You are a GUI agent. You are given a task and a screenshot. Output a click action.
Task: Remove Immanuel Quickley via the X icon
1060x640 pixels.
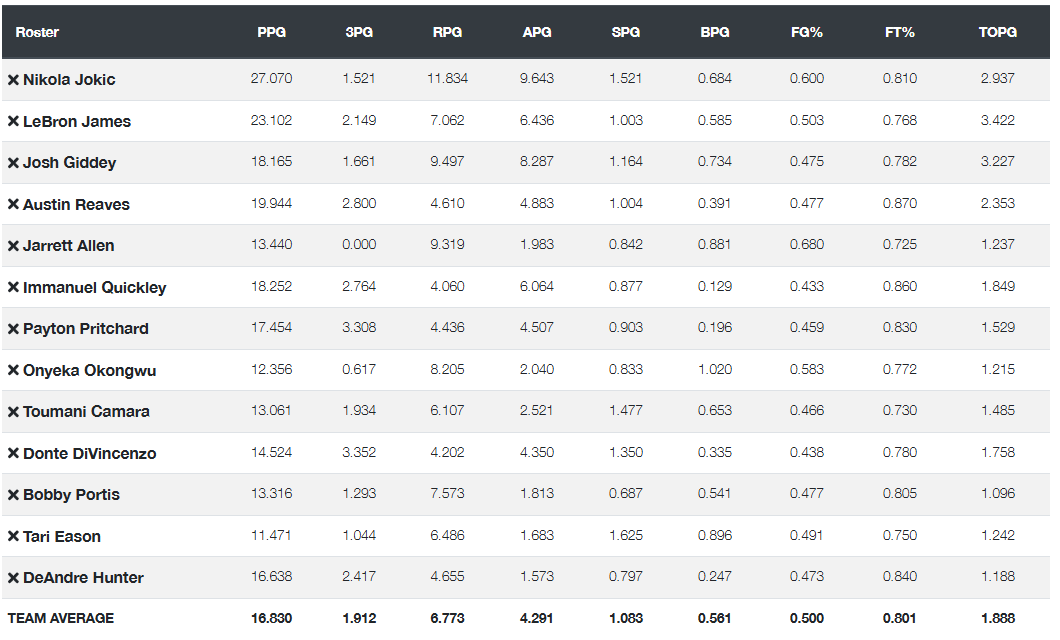point(14,288)
